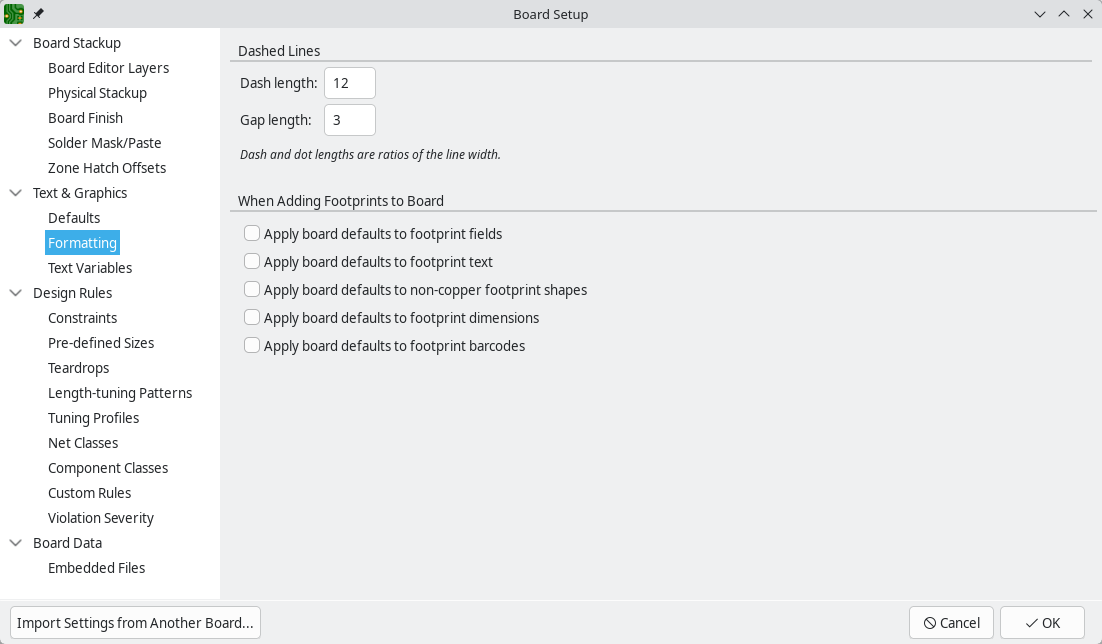The width and height of the screenshot is (1102, 644).
Task: Collapse the Board Data section
Action: click(16, 543)
